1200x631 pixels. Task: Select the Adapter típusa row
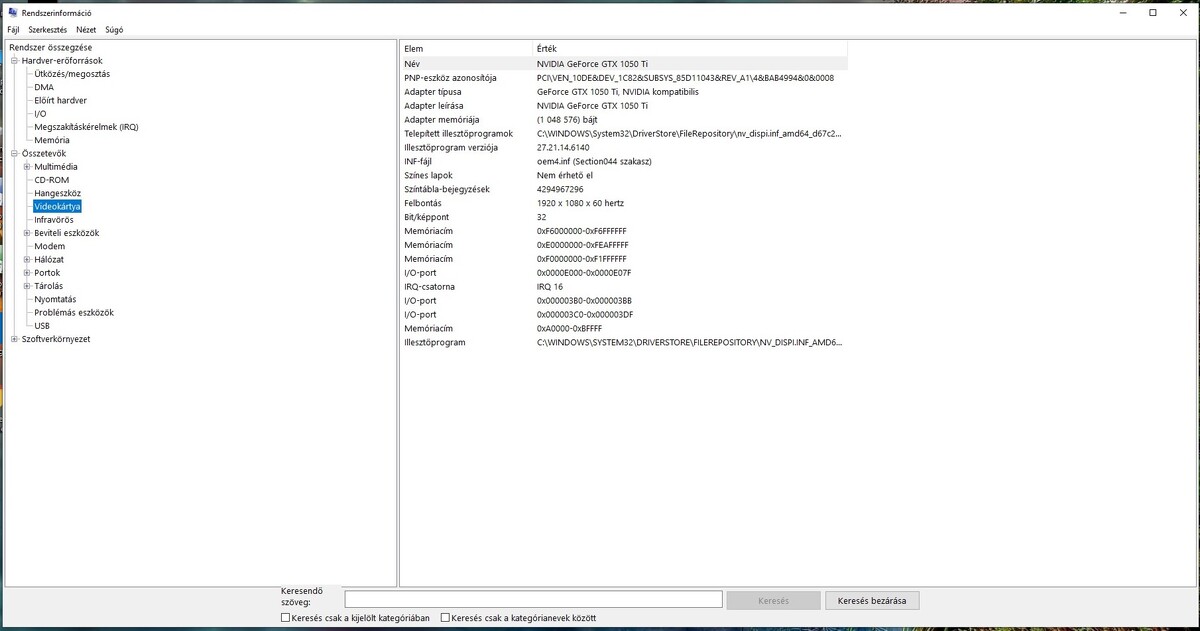pyautogui.click(x=624, y=92)
